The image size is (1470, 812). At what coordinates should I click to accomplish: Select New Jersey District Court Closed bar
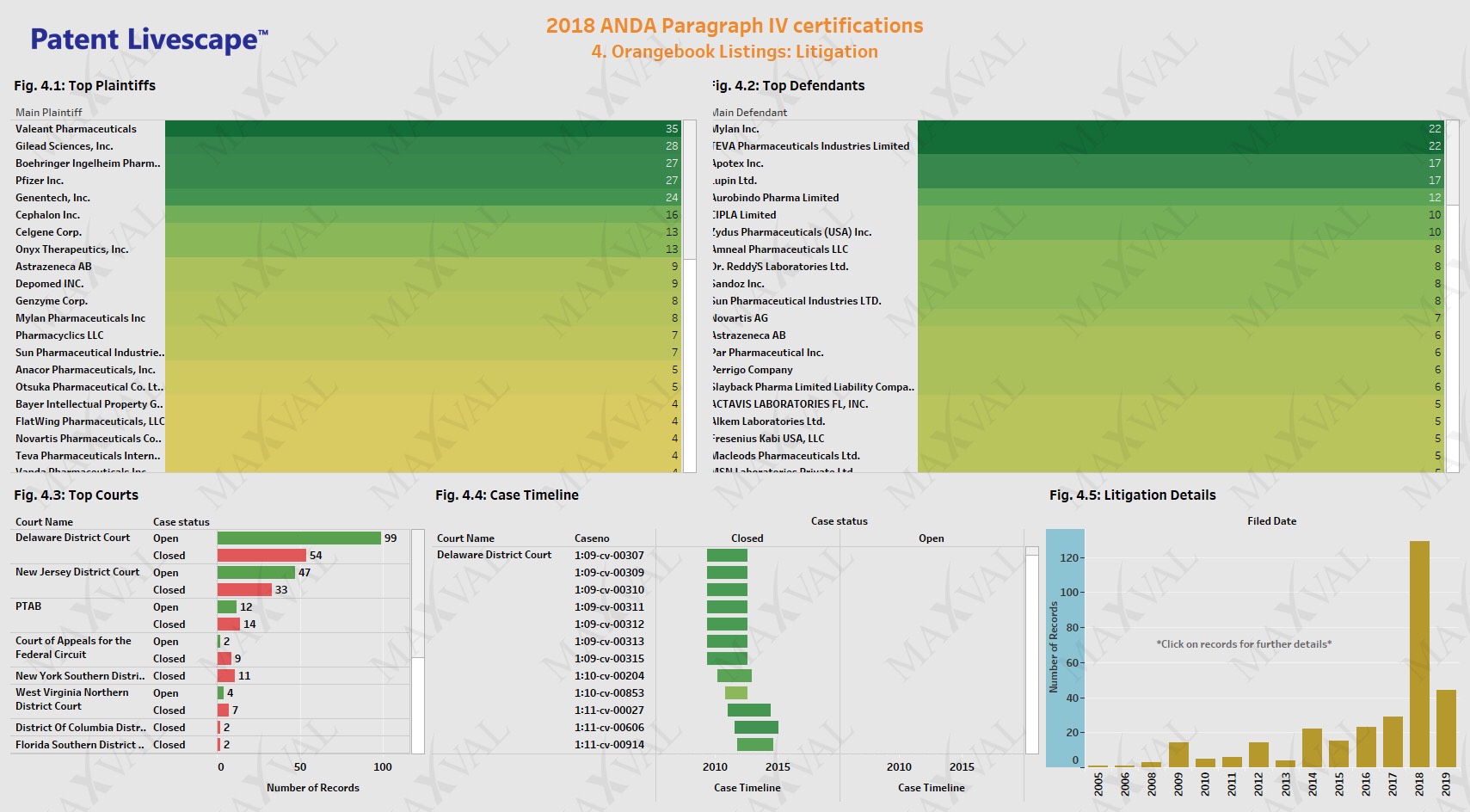click(x=244, y=589)
